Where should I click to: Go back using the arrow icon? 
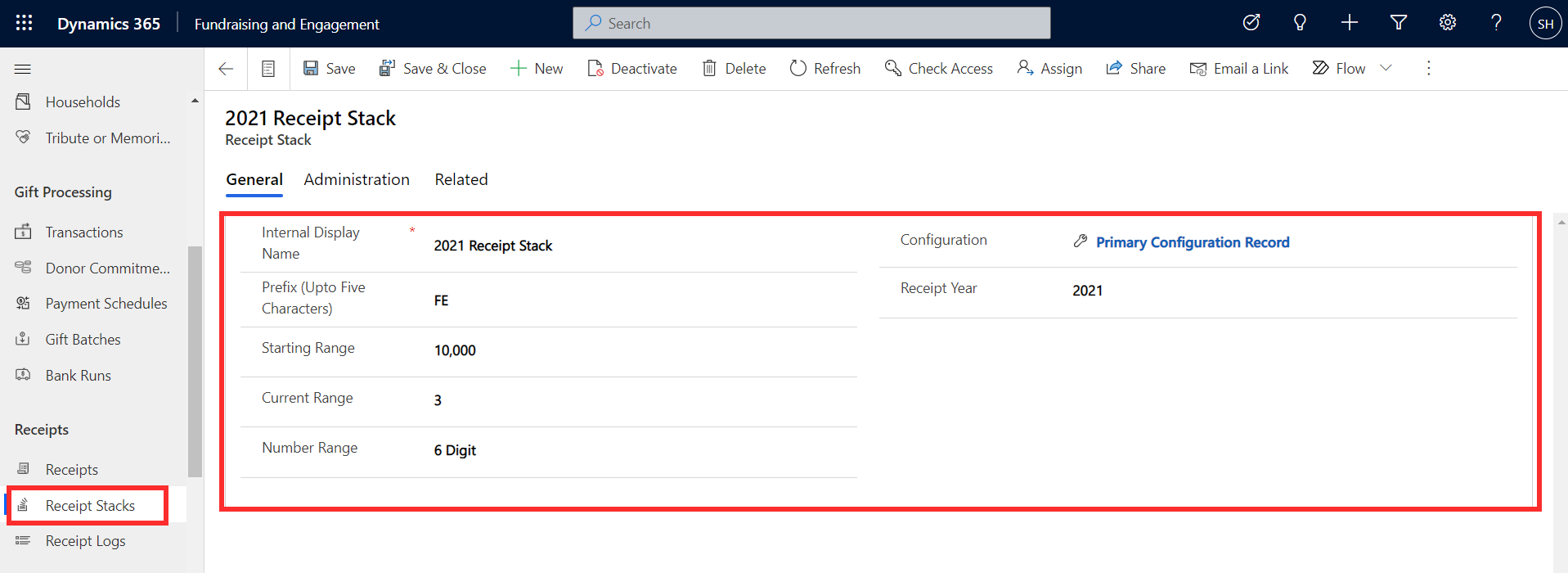pos(226,69)
